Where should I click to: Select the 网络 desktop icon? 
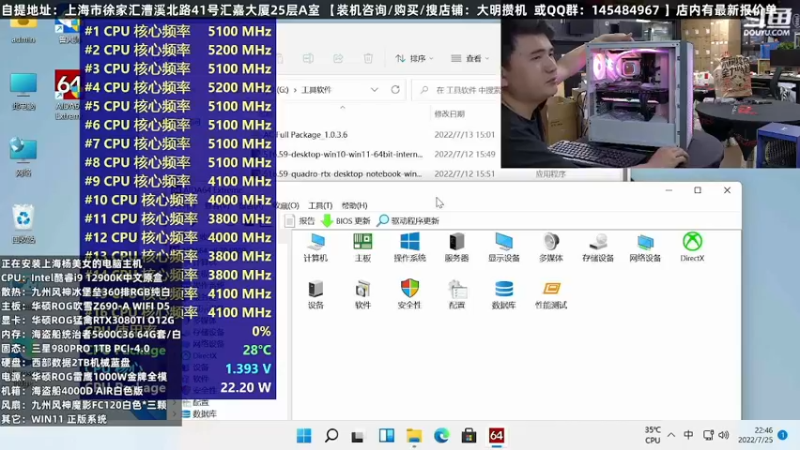[23, 157]
